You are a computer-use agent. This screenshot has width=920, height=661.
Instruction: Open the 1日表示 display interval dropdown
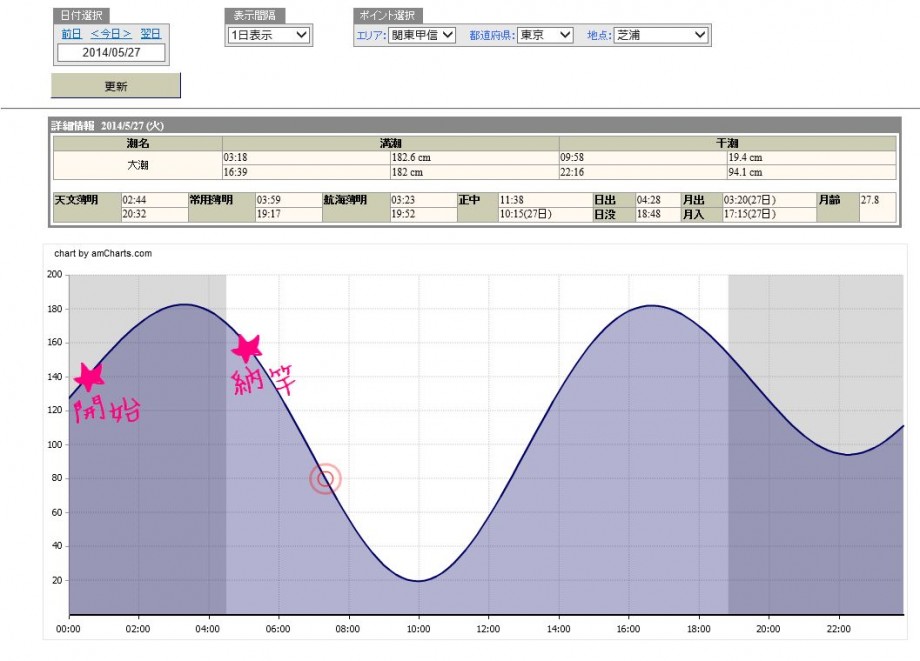tap(269, 35)
